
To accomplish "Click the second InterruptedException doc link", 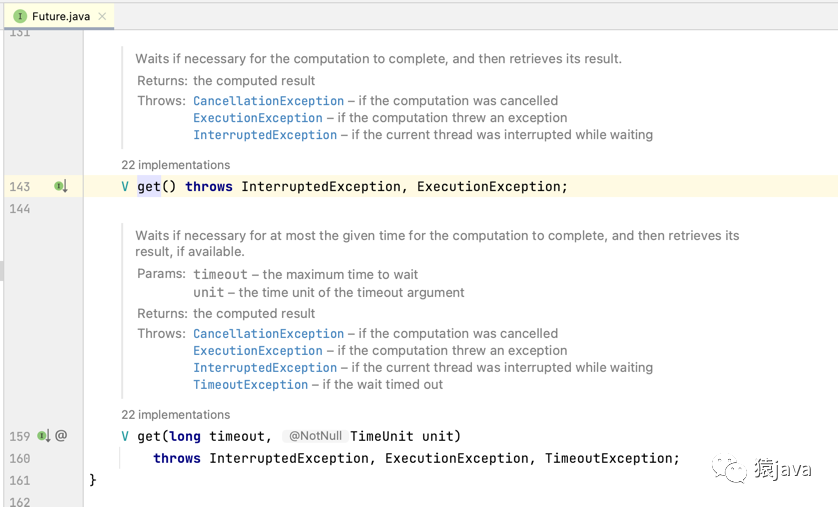I will 265,368.
